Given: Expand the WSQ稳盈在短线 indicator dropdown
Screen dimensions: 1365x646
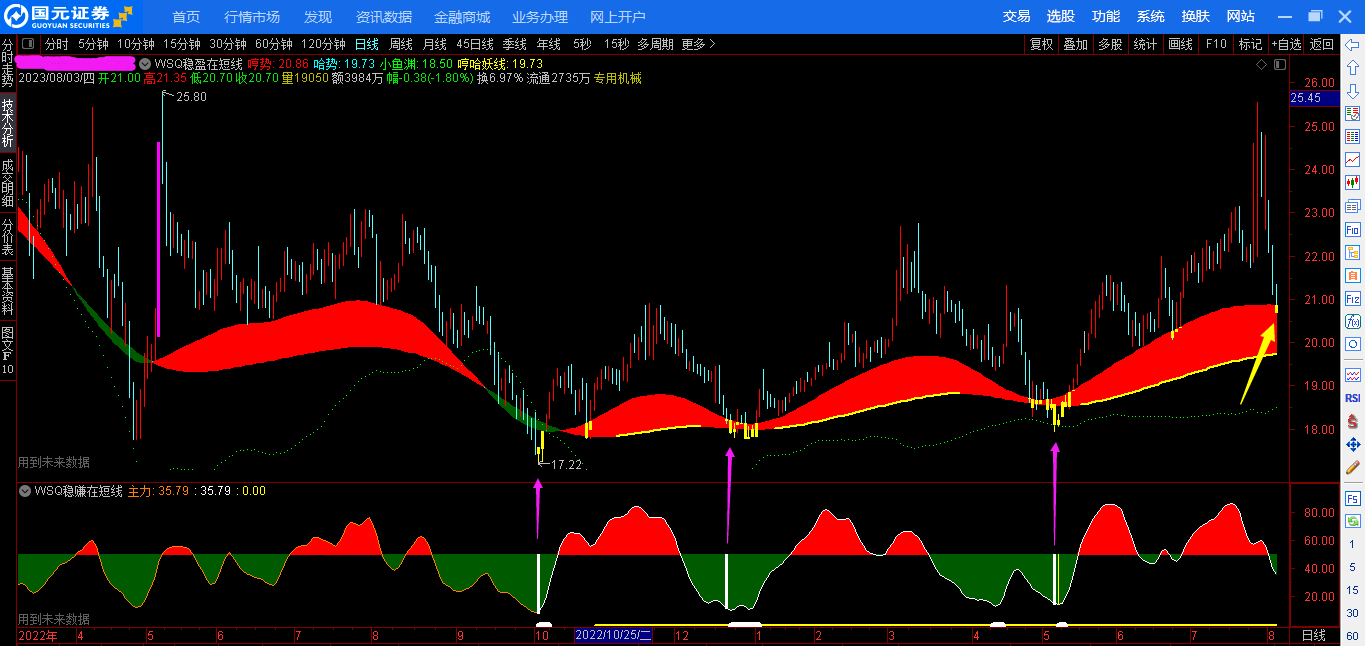Looking at the screenshot, I should coord(147,63).
